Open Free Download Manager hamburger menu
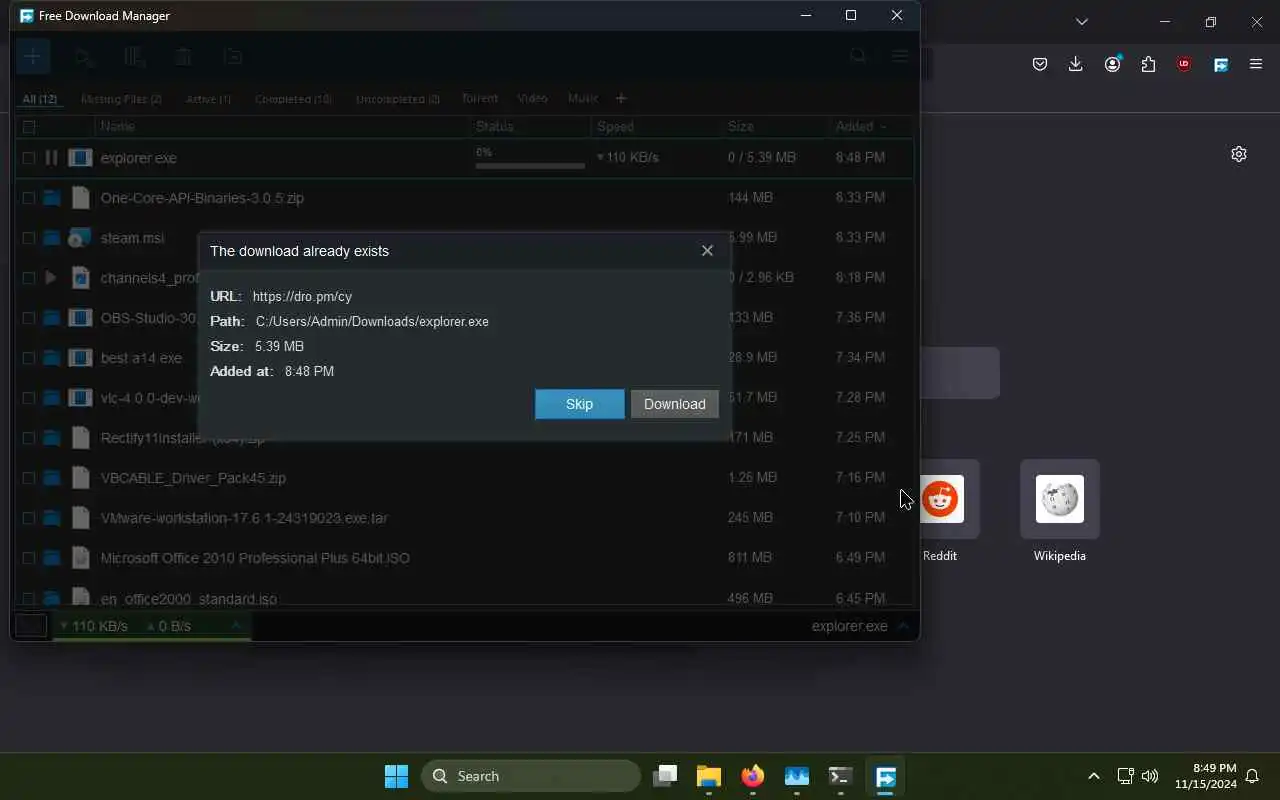 (x=900, y=57)
